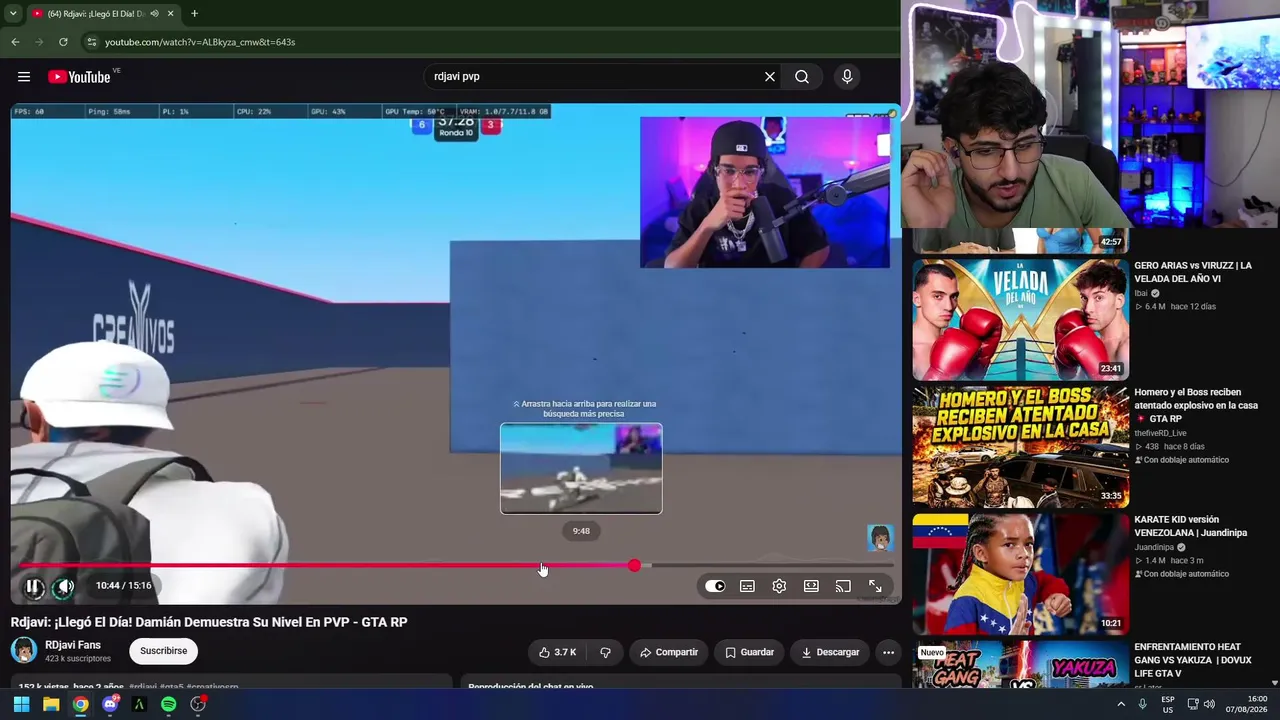
Task: Open the Juandinipa channel name
Action: click(1155, 547)
